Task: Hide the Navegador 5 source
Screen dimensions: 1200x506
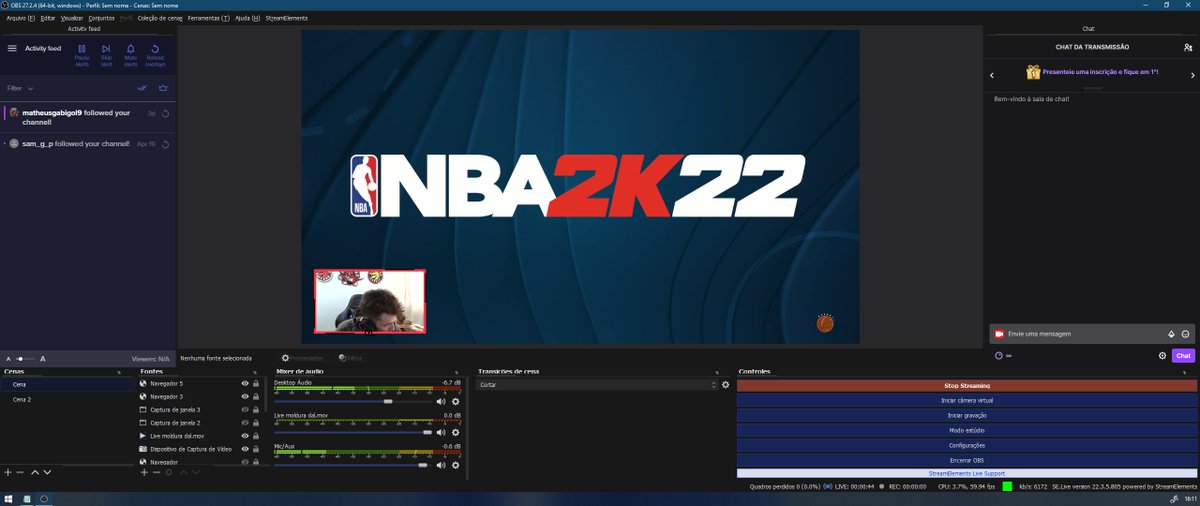Action: click(x=245, y=383)
